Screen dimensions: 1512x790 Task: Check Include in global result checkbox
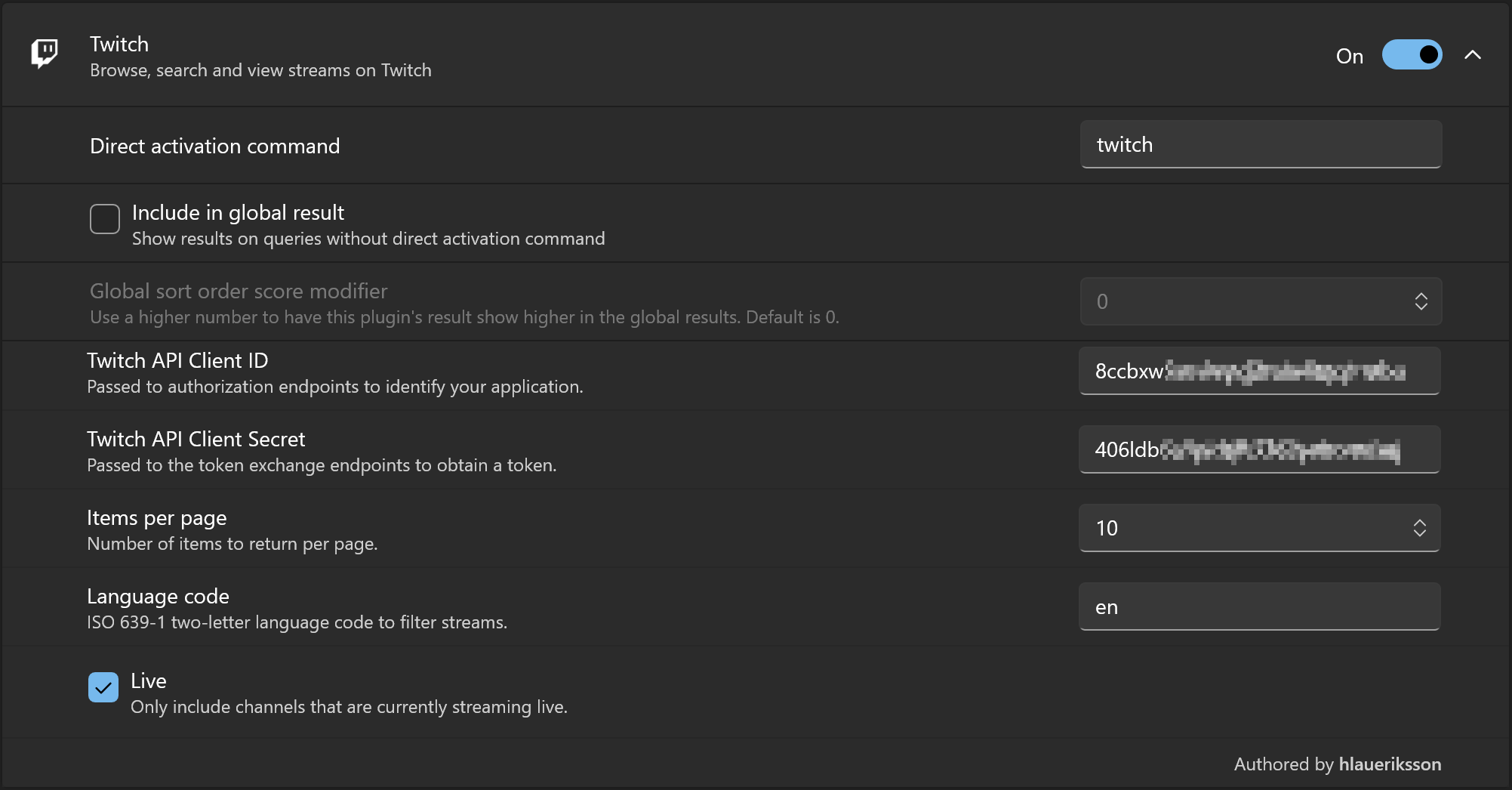click(105, 219)
